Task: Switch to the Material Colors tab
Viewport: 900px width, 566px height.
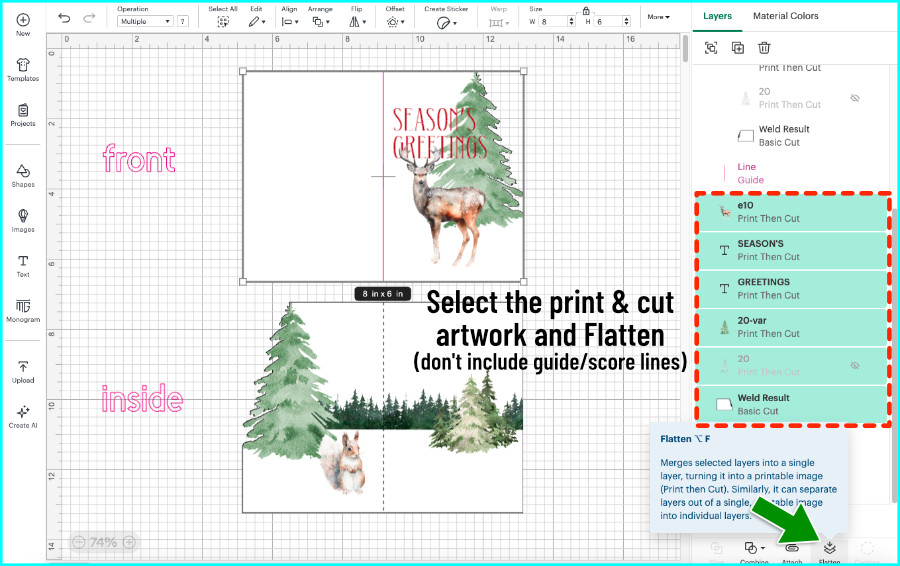Action: tap(786, 16)
